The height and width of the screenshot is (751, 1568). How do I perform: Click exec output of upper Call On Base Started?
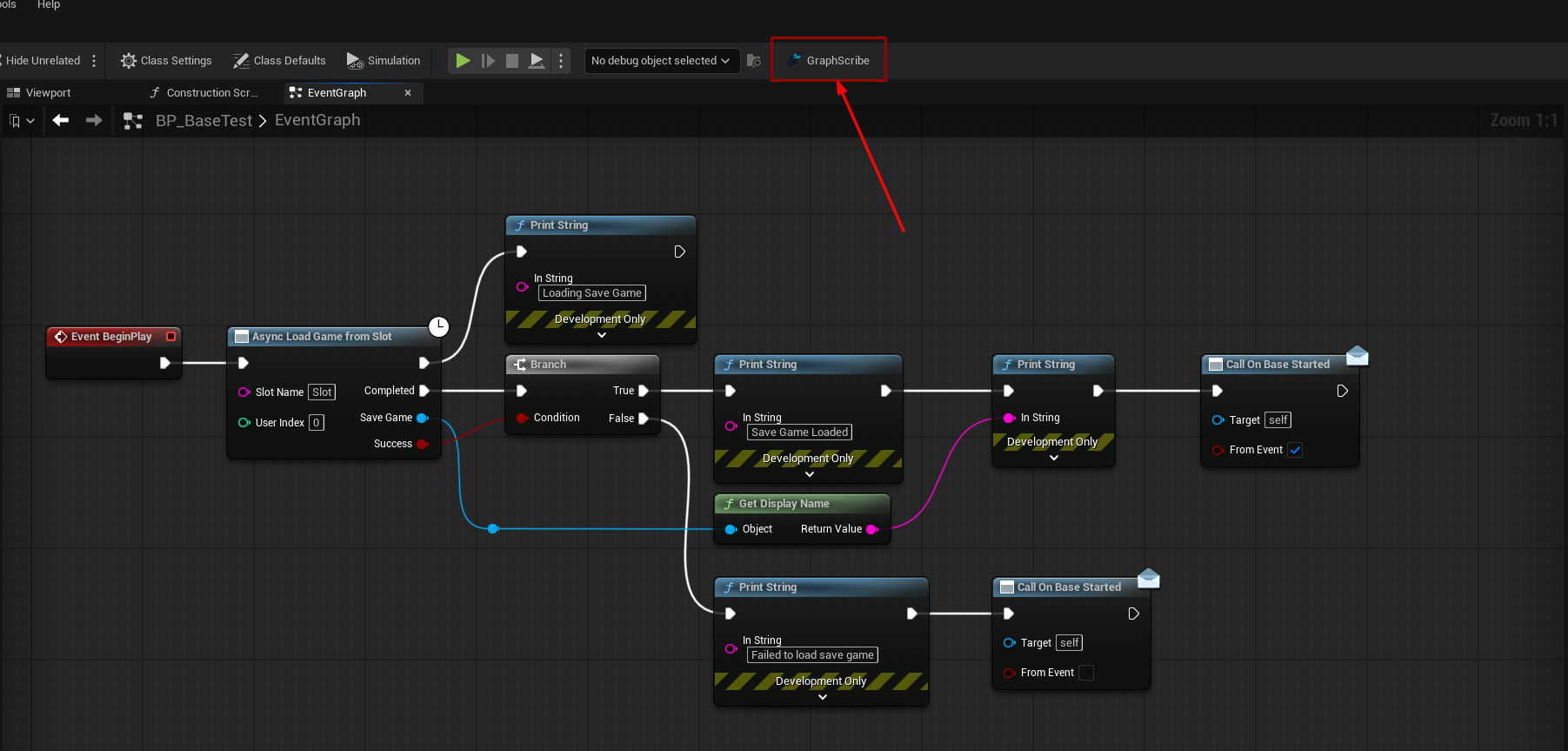pos(1343,391)
